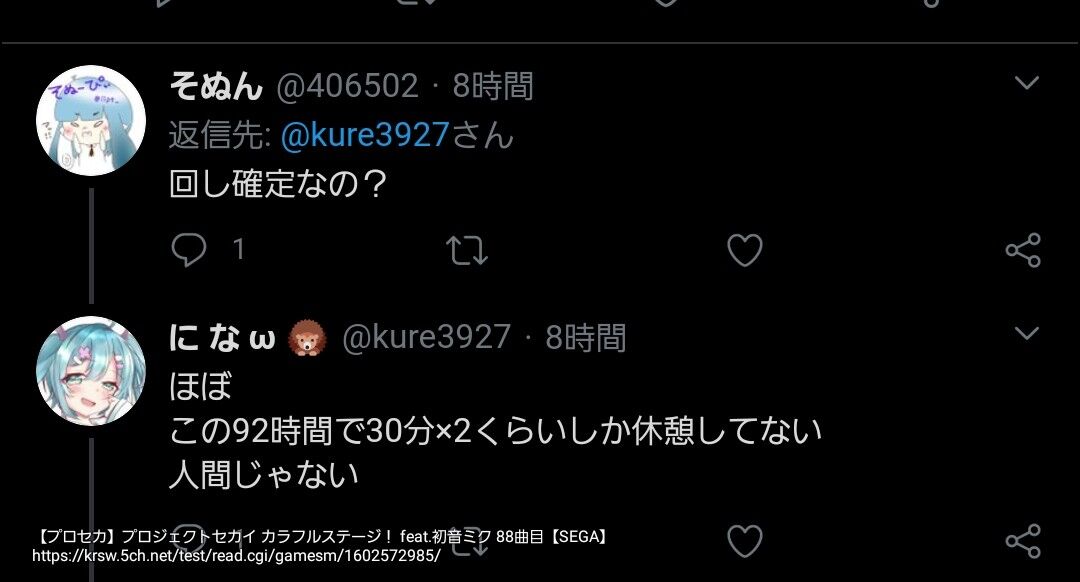Open そぬん's profile avatar
The image size is (1080, 582).
[x=90, y=120]
